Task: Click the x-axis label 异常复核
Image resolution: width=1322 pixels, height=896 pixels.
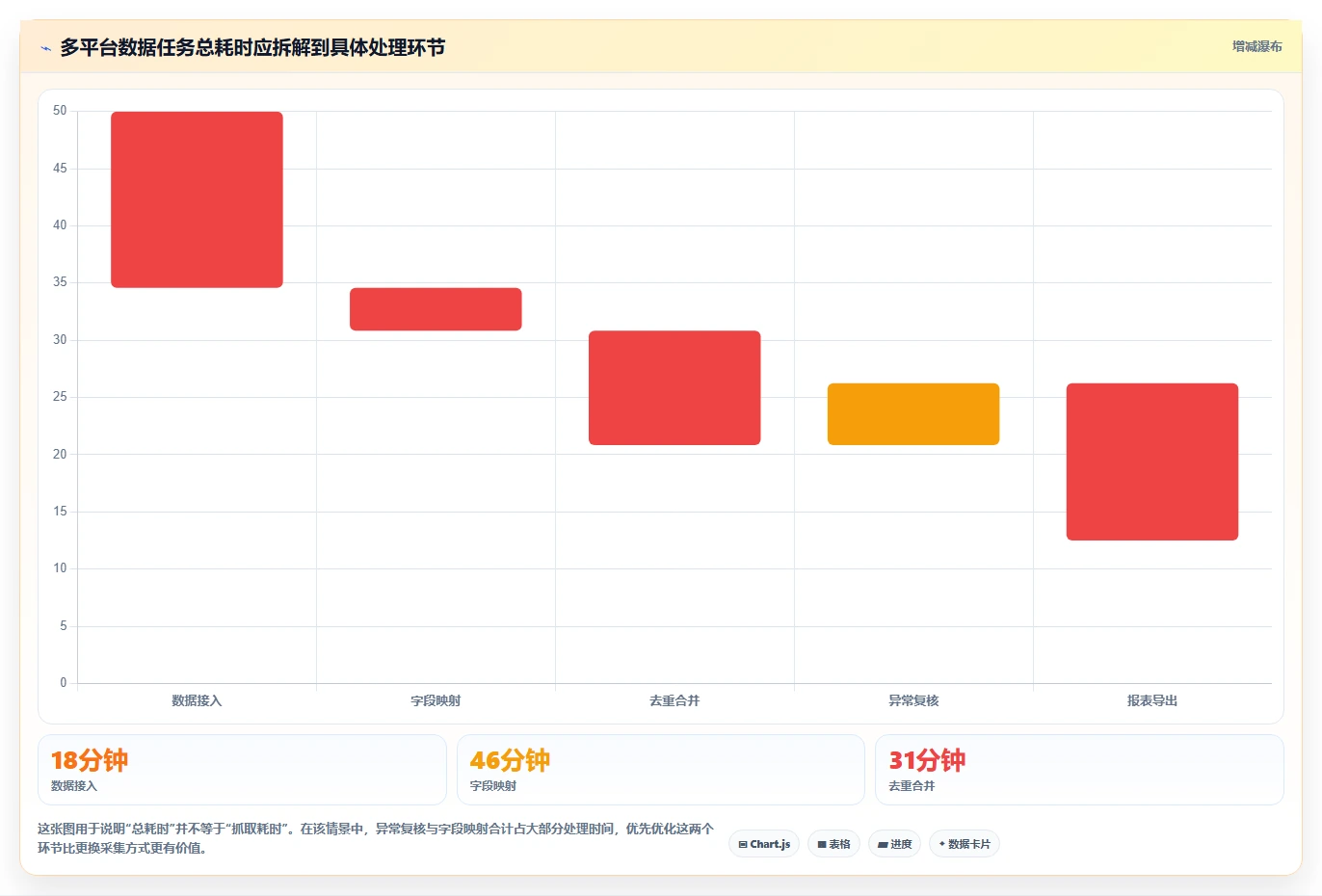Action: [x=913, y=700]
